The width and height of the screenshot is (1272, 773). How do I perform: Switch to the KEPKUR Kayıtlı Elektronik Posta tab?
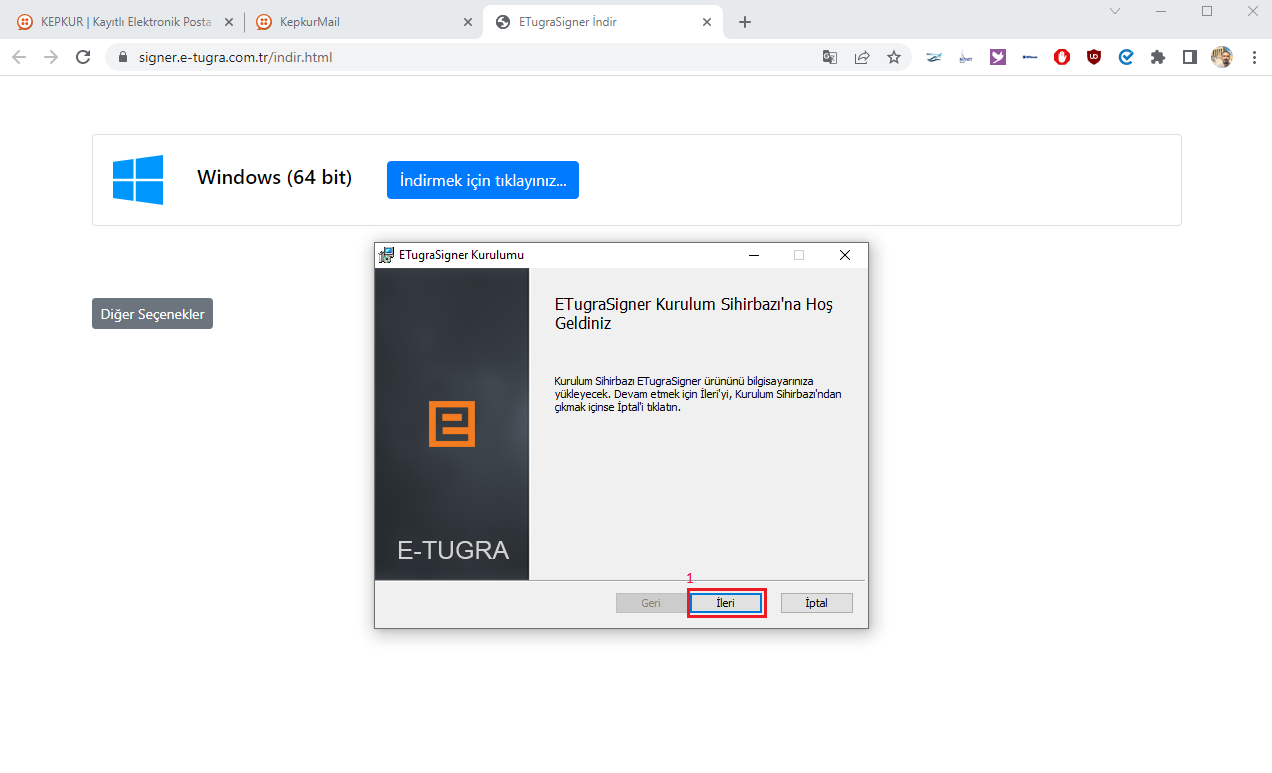pos(125,22)
